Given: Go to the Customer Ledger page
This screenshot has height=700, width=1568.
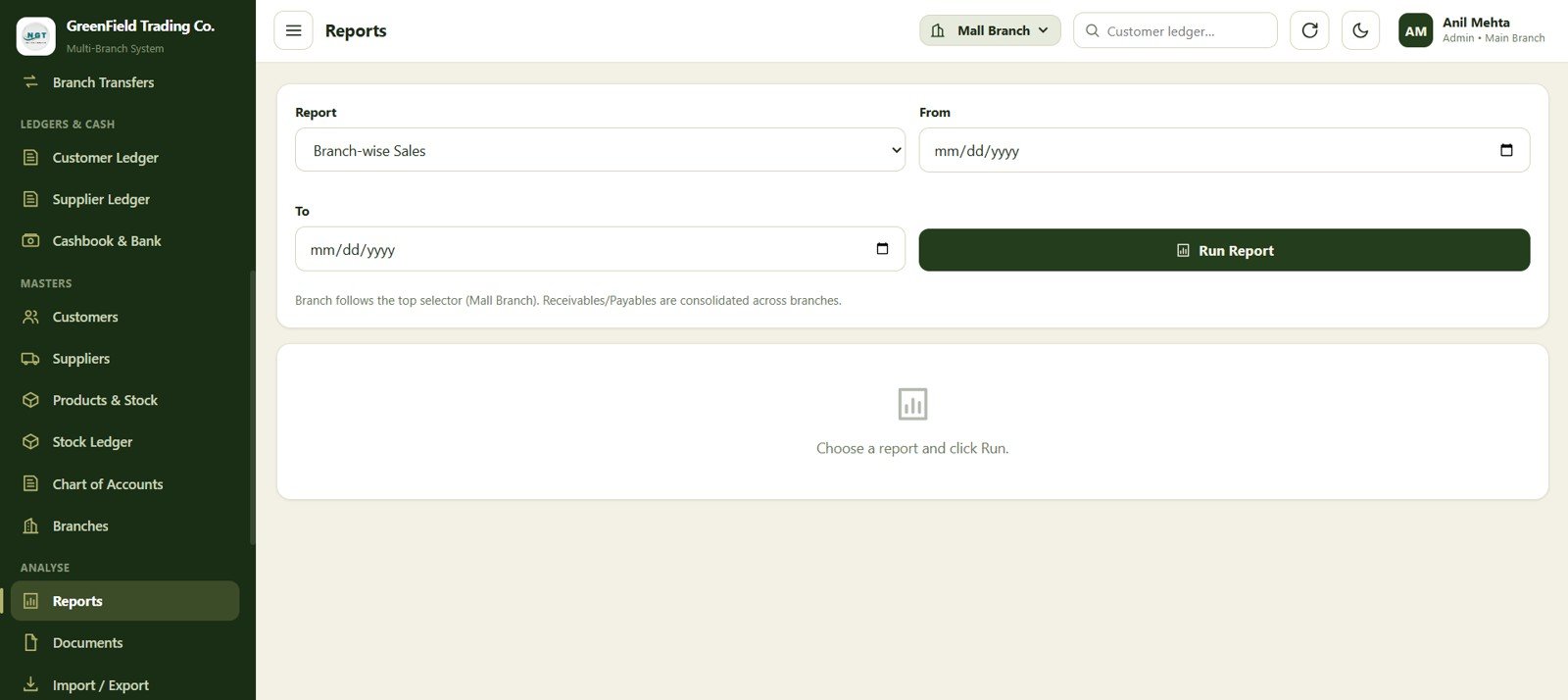Looking at the screenshot, I should click(x=125, y=157).
